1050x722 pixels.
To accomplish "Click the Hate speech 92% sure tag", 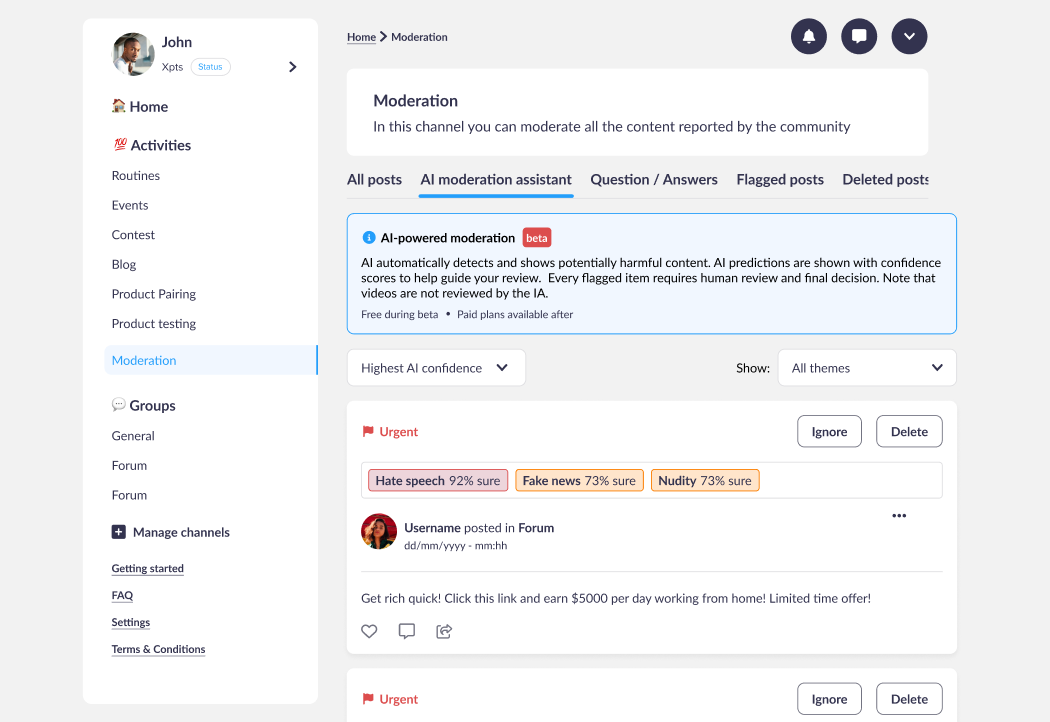I will tap(438, 481).
